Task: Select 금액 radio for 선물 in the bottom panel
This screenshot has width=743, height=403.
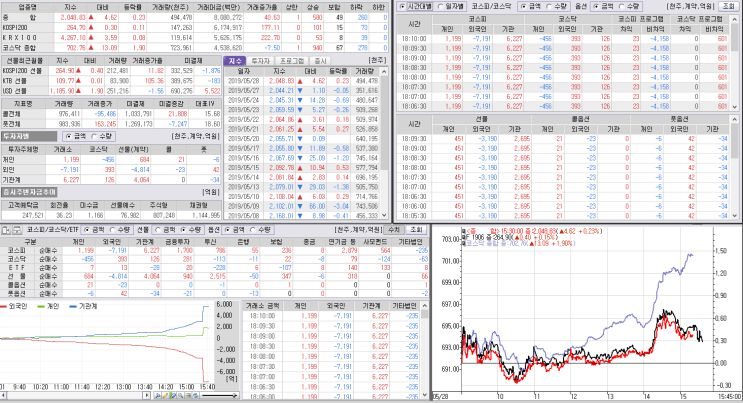Action: tap(159, 229)
